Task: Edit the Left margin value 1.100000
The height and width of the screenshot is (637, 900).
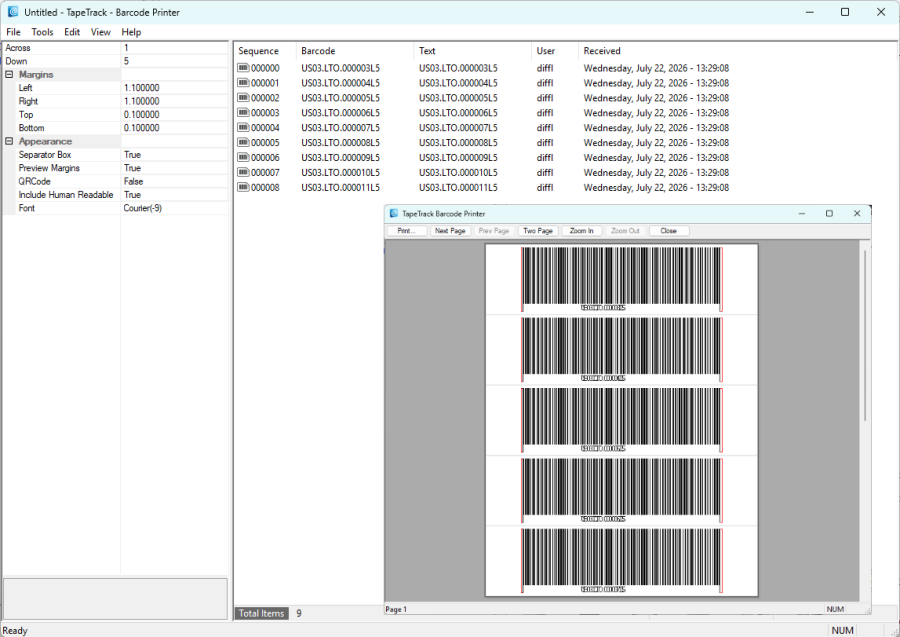Action: click(174, 88)
